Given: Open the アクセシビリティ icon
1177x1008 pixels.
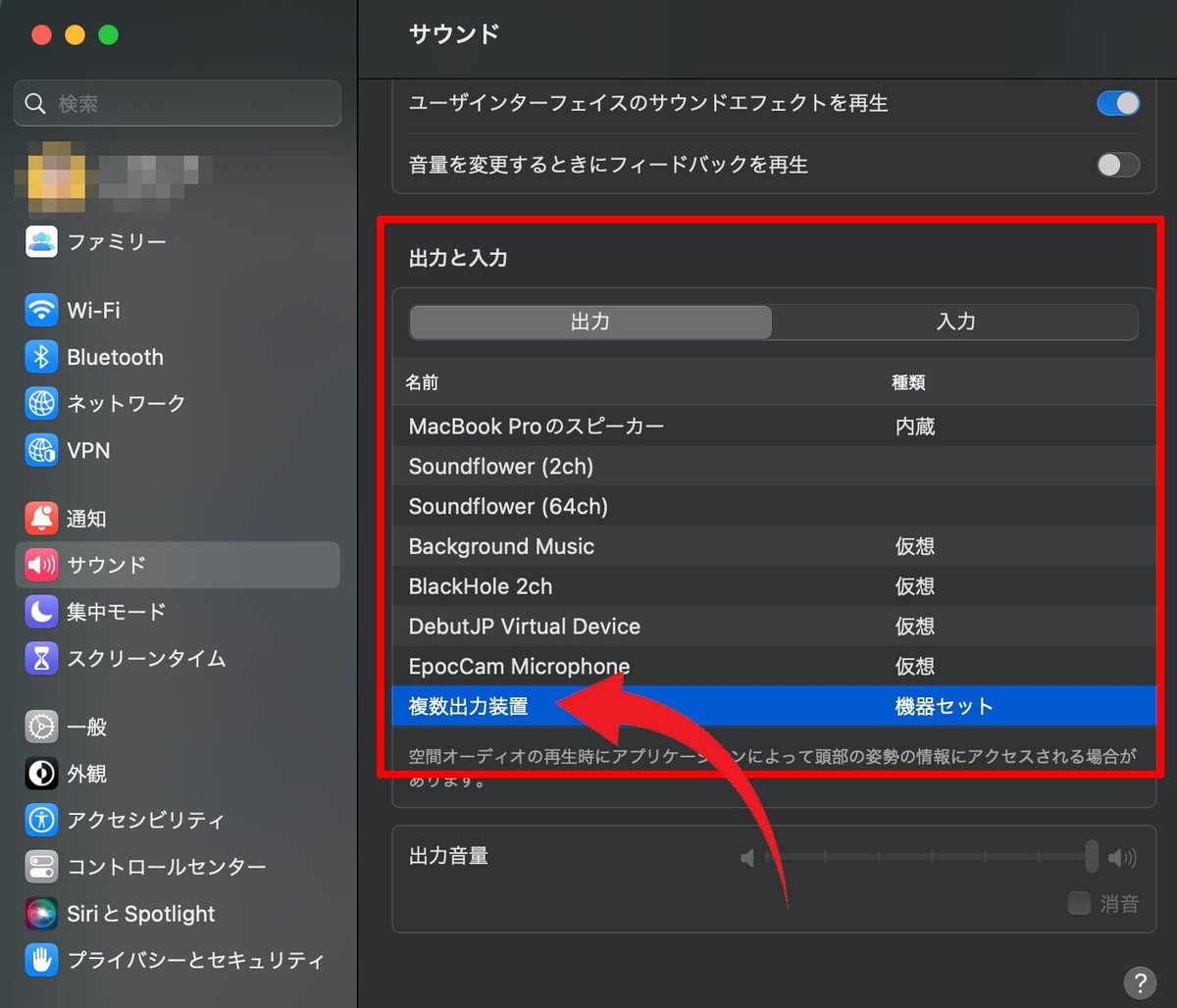Looking at the screenshot, I should click(x=41, y=820).
